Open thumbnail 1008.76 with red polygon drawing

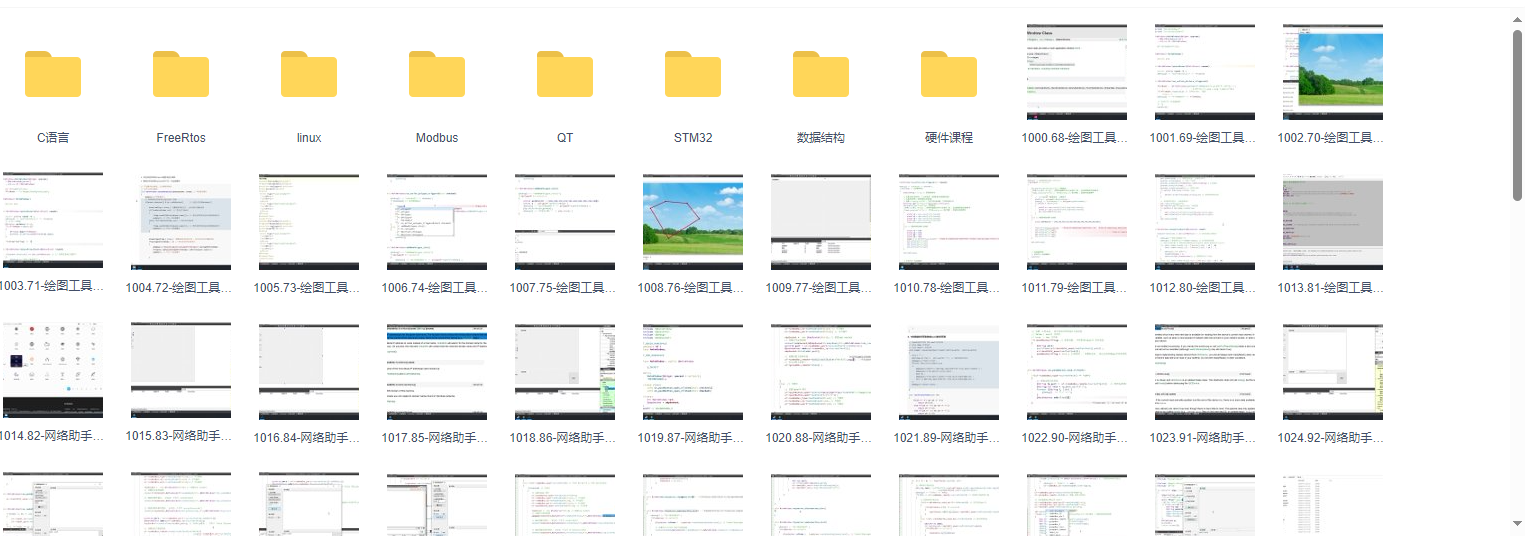pos(693,221)
